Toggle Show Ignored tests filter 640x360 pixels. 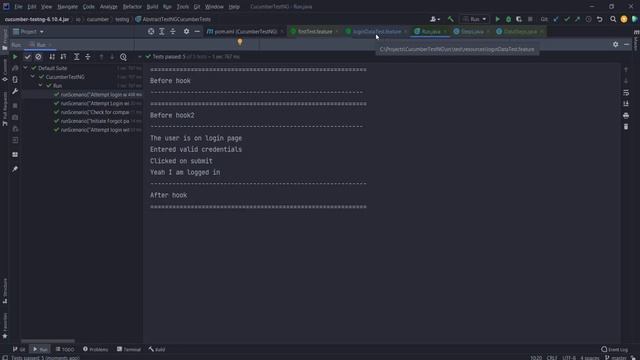38,57
